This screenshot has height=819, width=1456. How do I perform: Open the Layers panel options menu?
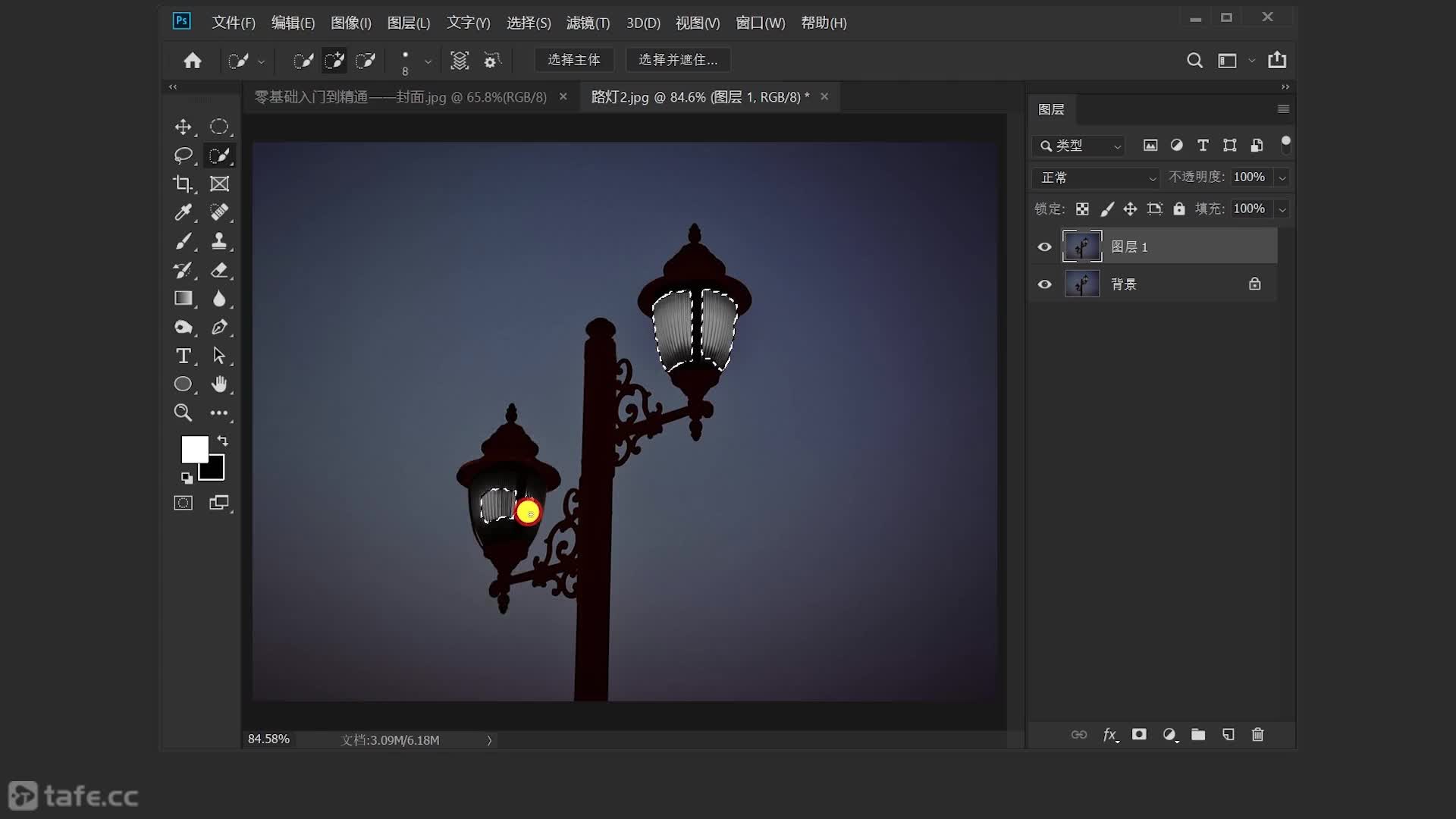tap(1283, 109)
